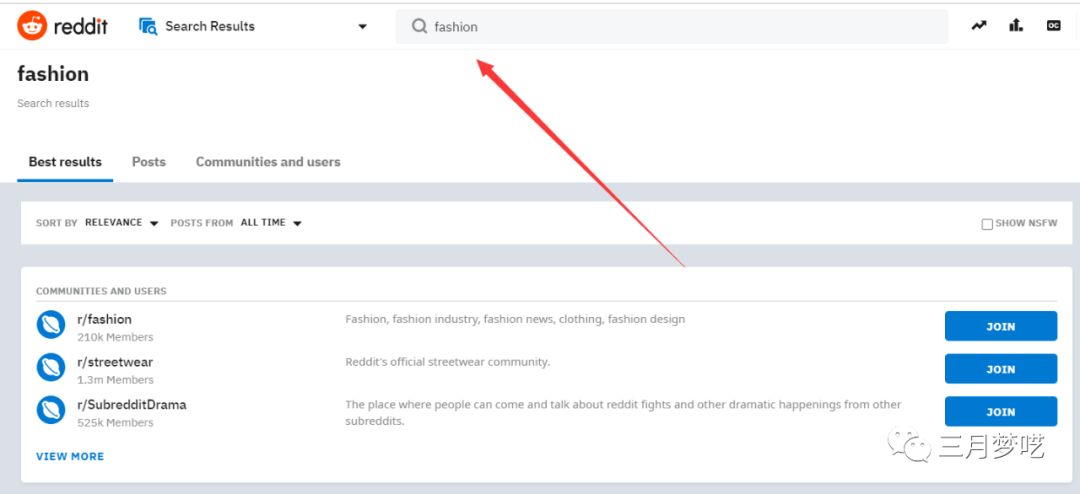The width and height of the screenshot is (1080, 494).
Task: Expand the Search Results navigation dropdown
Action: pyautogui.click(x=362, y=27)
